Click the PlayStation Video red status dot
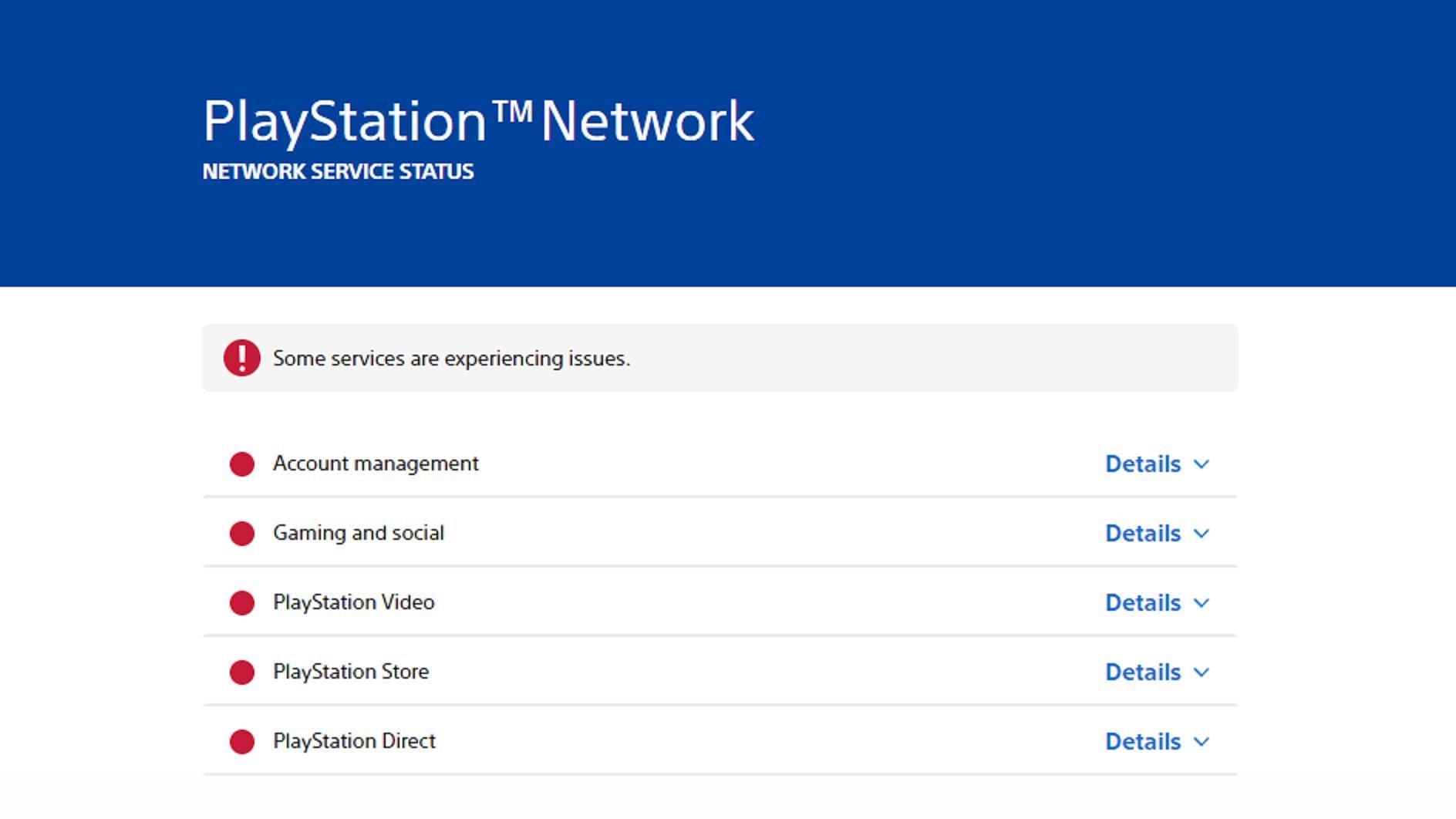 coord(242,603)
